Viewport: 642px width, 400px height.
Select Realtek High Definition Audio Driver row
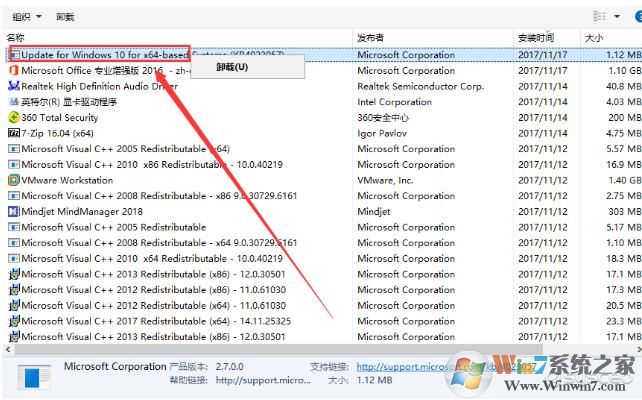(99, 86)
